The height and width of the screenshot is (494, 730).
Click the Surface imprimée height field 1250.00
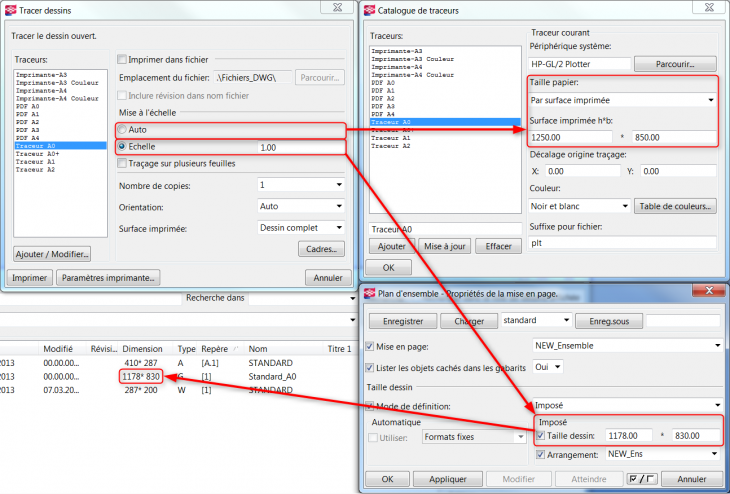click(571, 137)
